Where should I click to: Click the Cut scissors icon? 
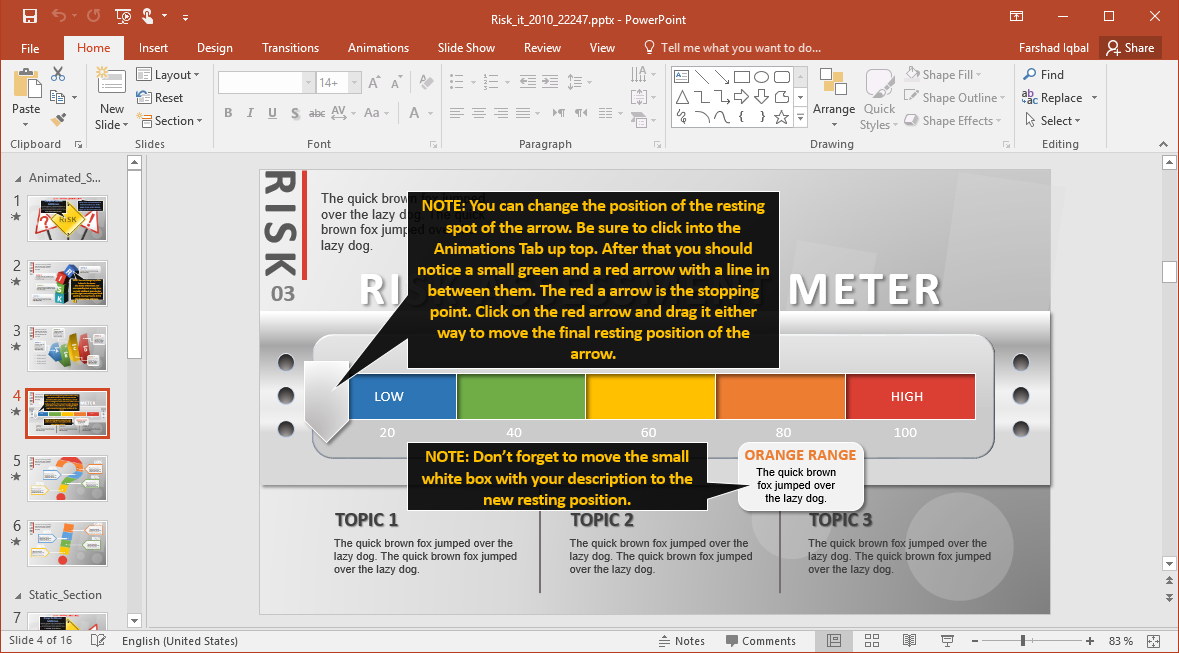tap(58, 74)
